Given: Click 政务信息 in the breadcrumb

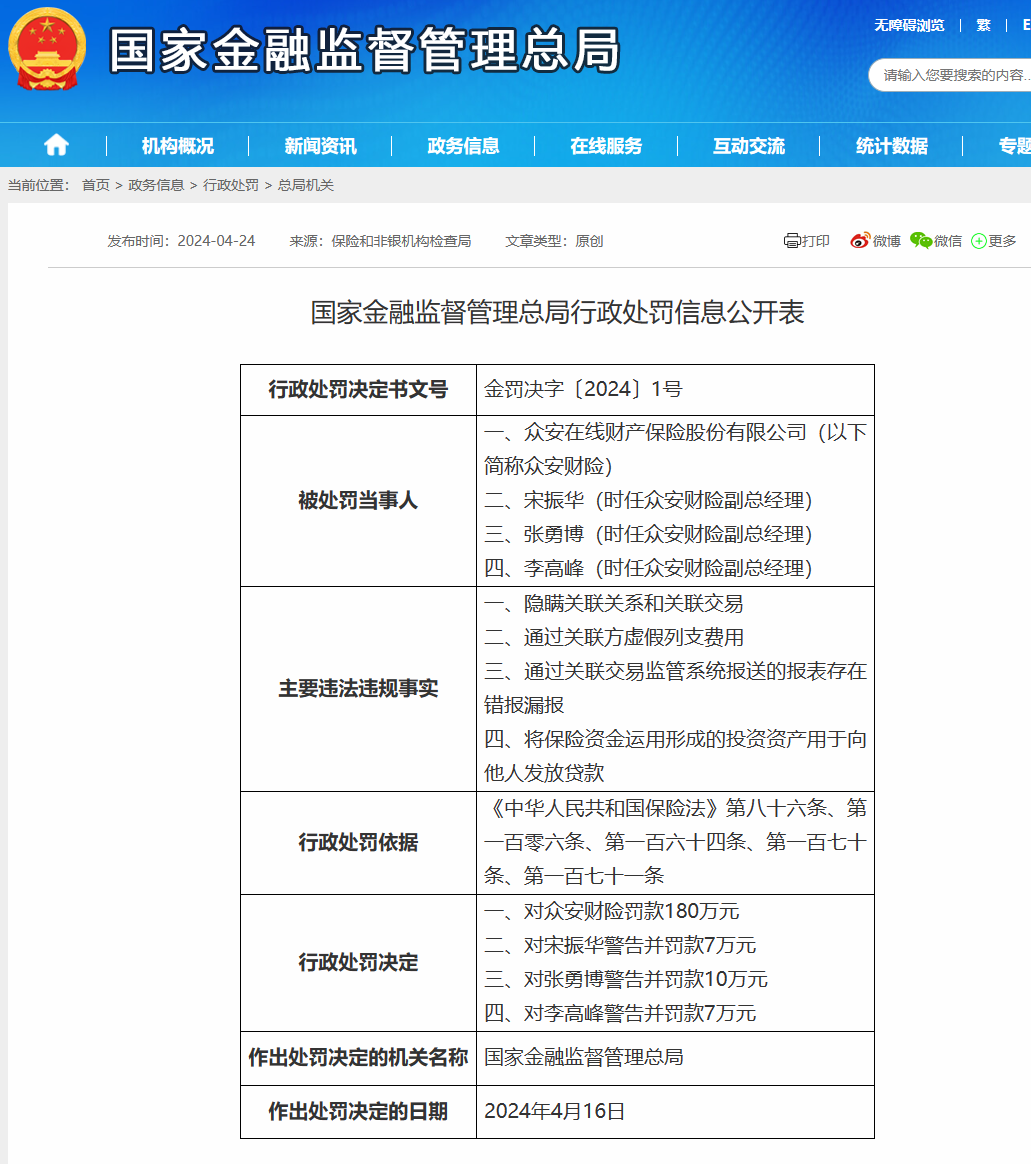Looking at the screenshot, I should click(156, 185).
